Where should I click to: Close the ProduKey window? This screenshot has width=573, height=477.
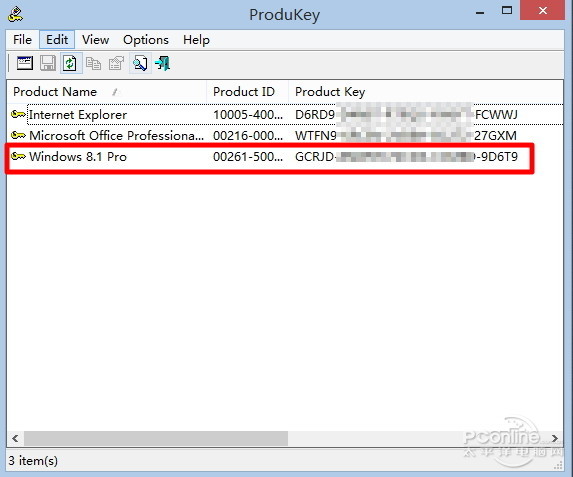point(543,10)
